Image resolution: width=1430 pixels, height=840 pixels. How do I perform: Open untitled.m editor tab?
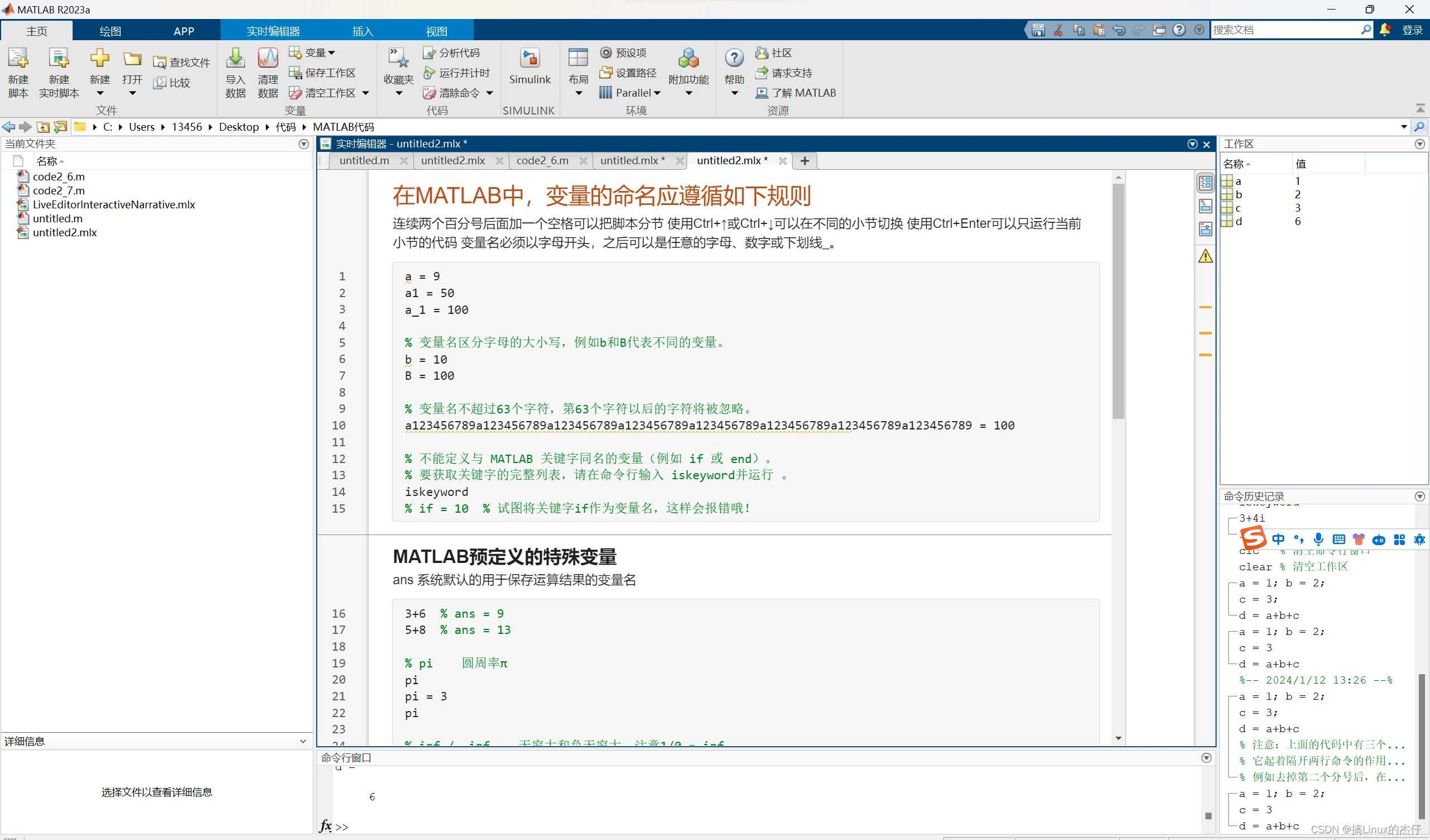point(364,161)
